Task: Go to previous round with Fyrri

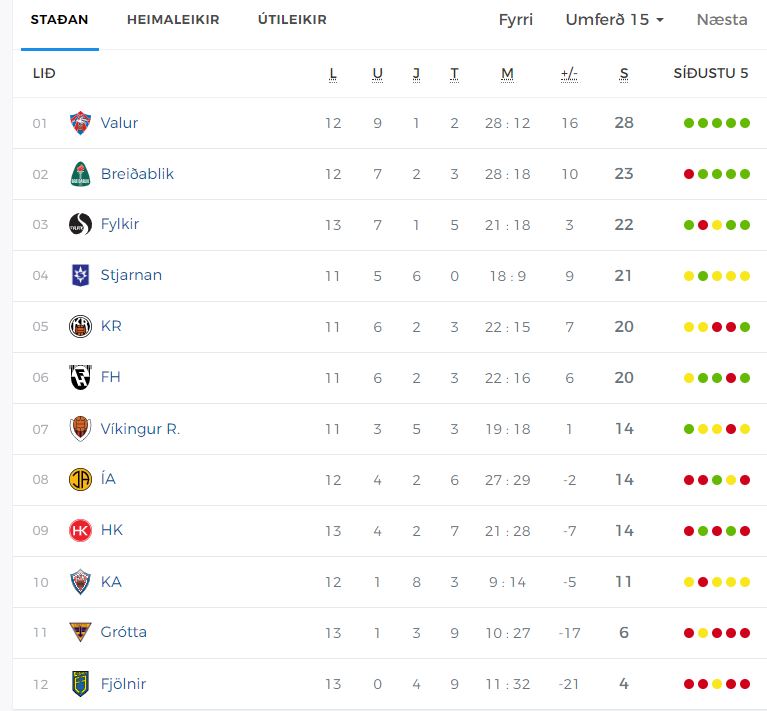Action: pos(516,20)
